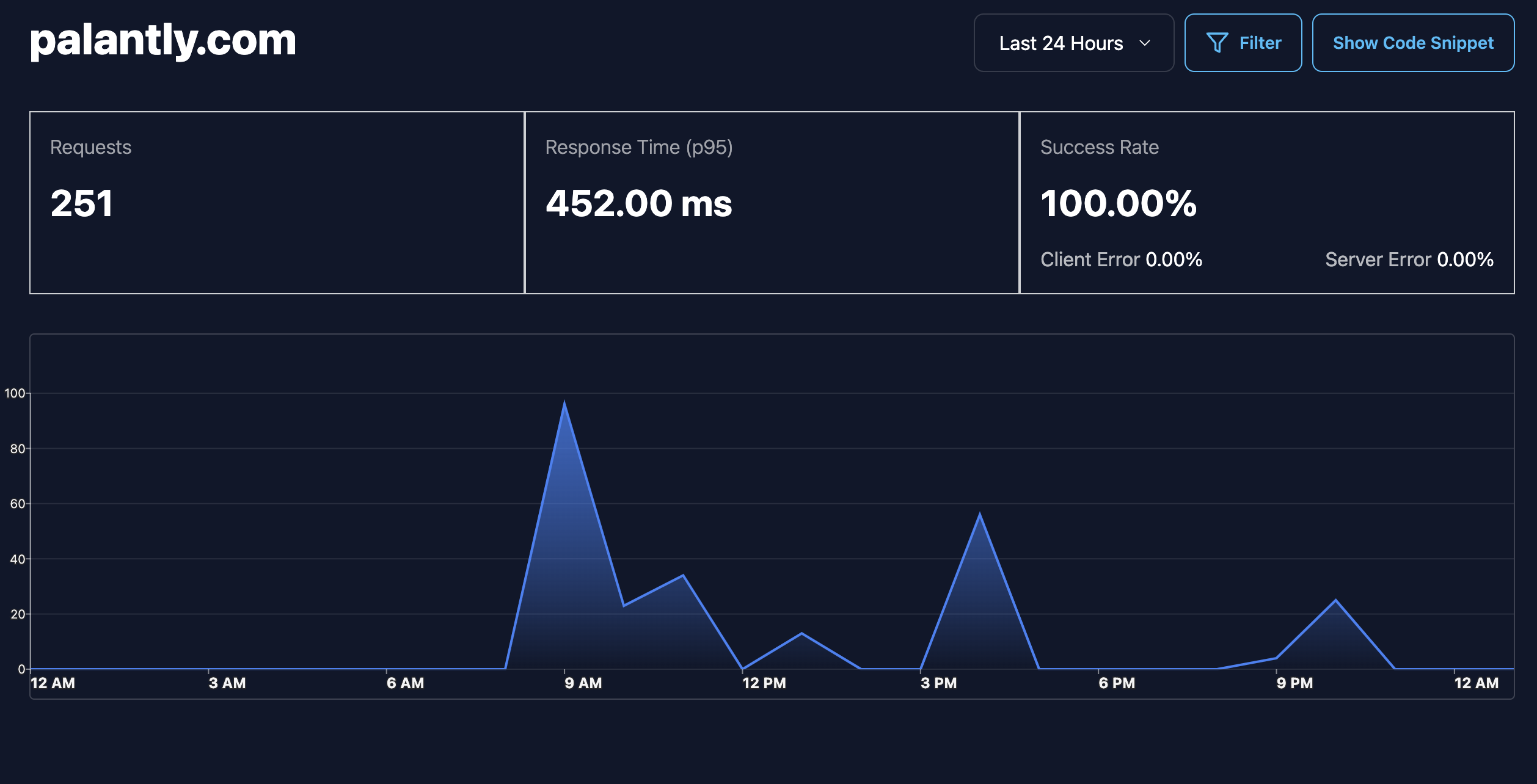Open the Filter options
Screen dimensions: 1537x784
click(1243, 43)
